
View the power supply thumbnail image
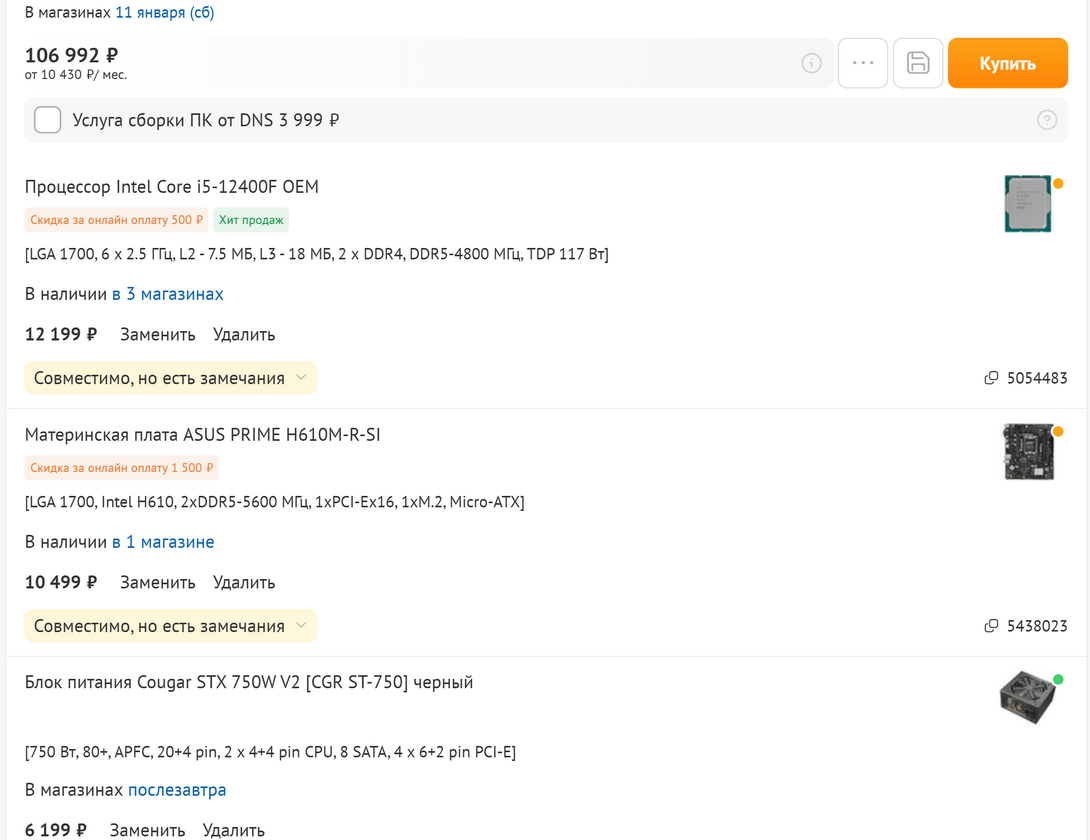click(1027, 698)
